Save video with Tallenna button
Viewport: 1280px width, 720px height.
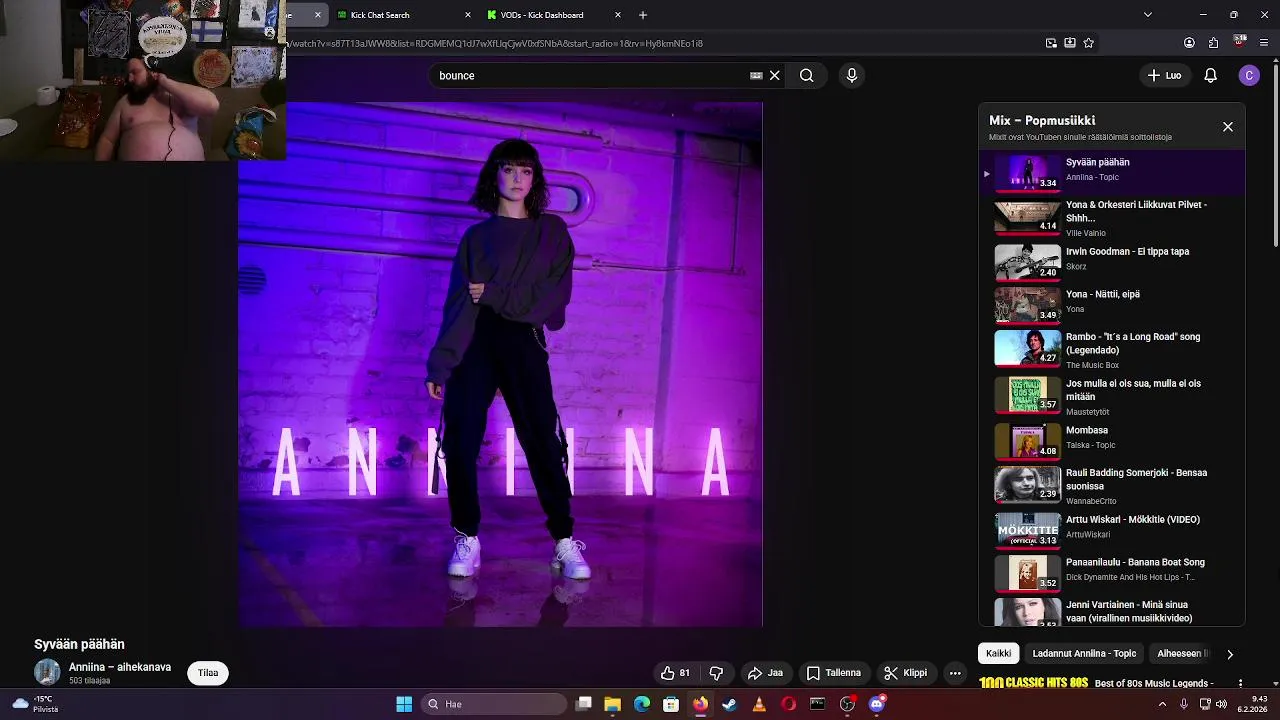coord(834,673)
